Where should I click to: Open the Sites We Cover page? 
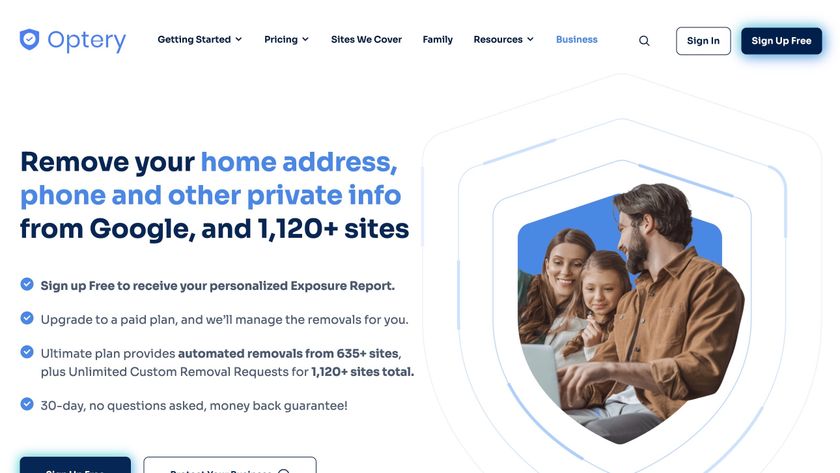tap(366, 39)
